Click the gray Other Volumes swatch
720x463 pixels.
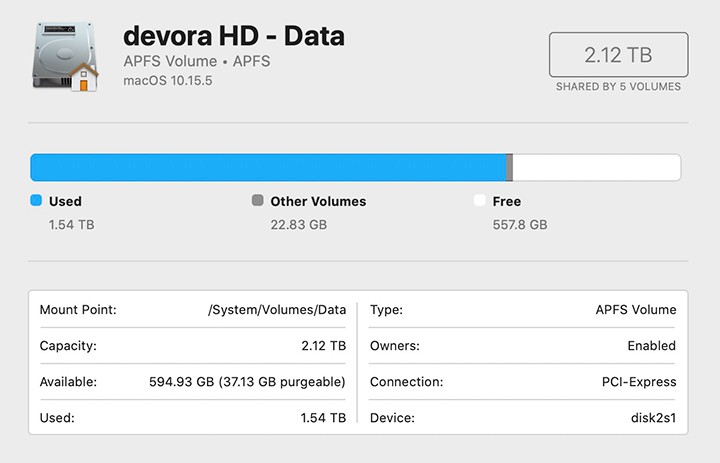tap(258, 201)
